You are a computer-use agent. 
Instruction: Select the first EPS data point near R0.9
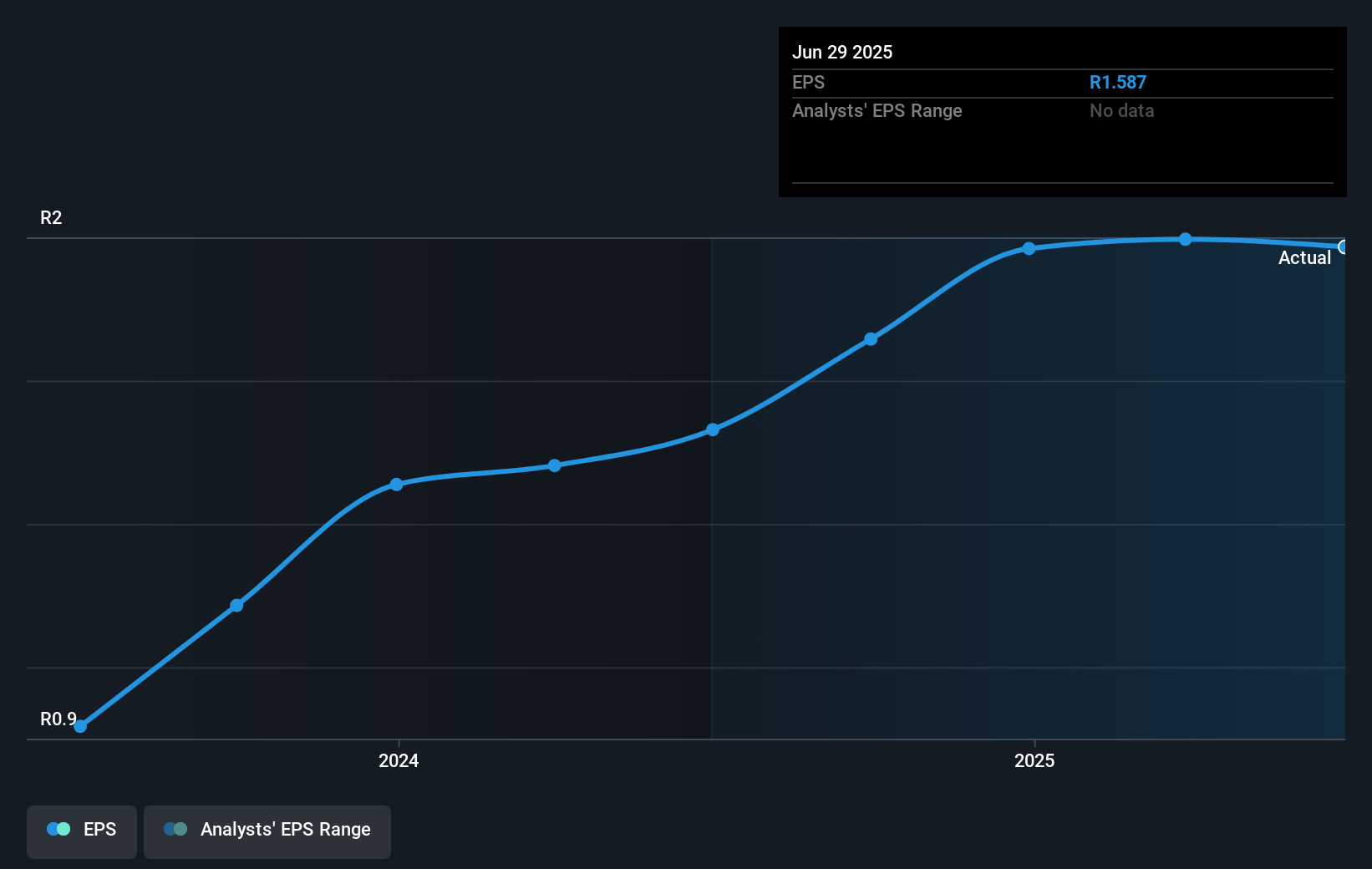click(x=80, y=726)
